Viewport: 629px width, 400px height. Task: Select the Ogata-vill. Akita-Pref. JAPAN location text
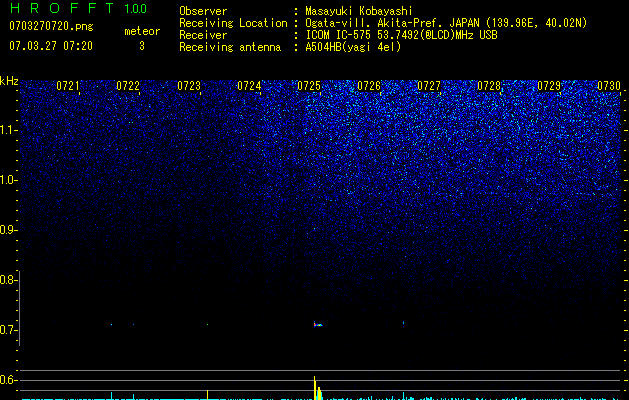(446, 23)
